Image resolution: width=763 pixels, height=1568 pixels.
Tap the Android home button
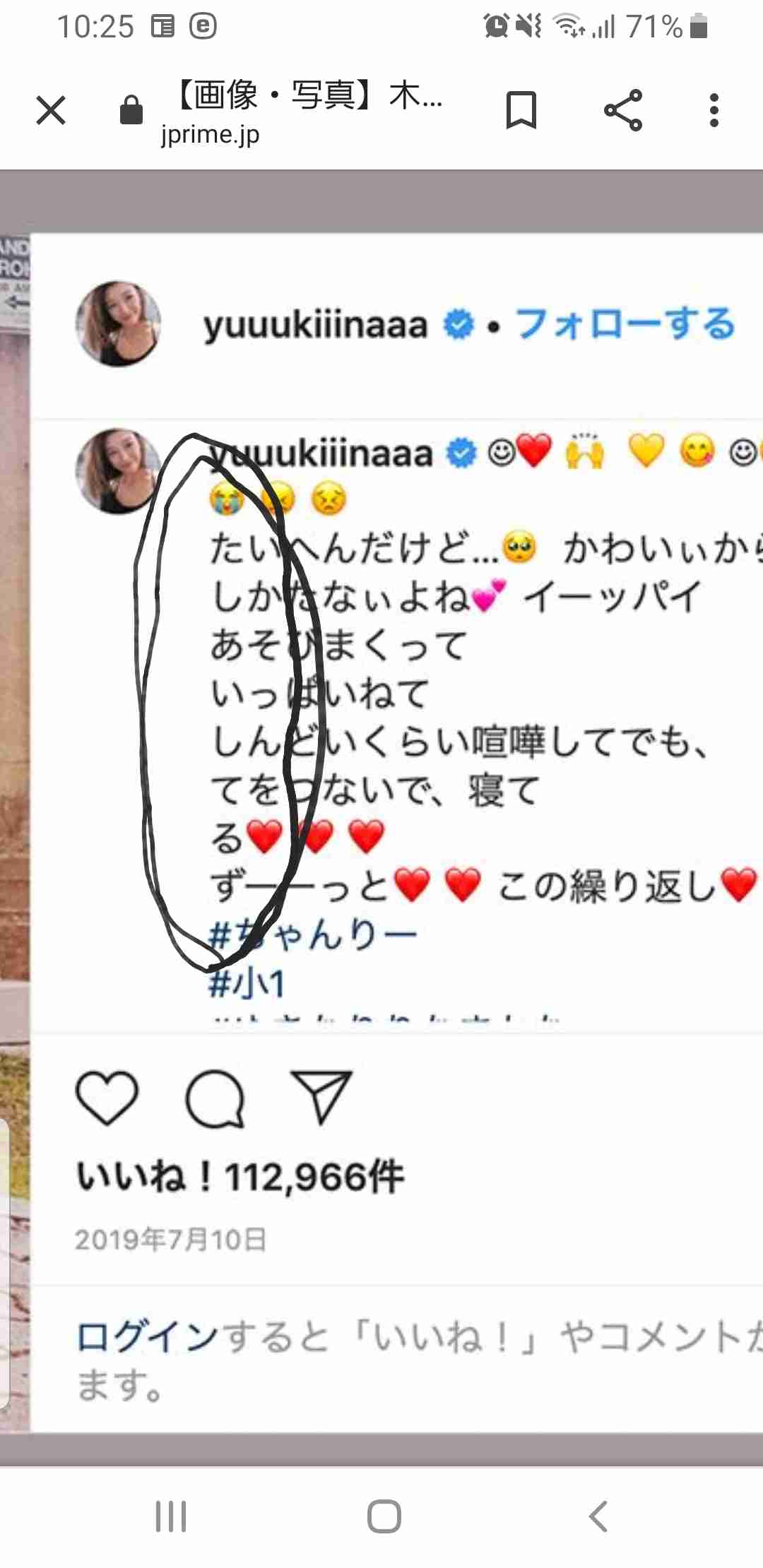point(384,1516)
